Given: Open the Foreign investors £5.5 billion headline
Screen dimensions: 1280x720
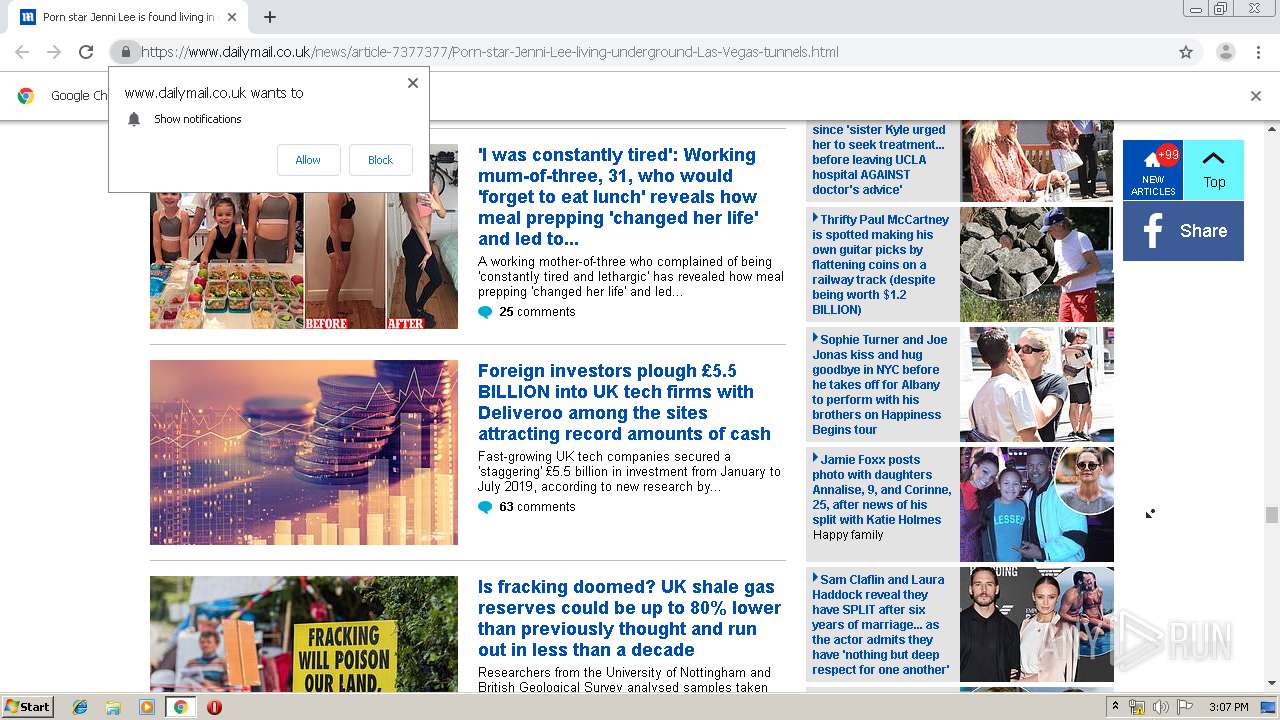Looking at the screenshot, I should pyautogui.click(x=624, y=402).
